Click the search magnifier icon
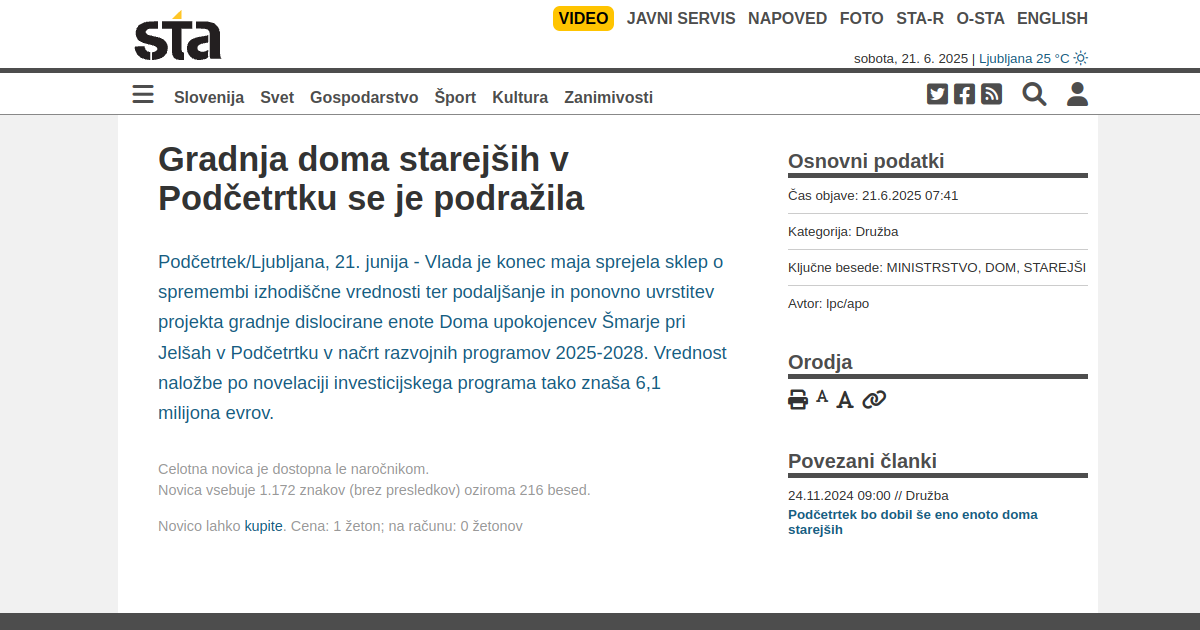 click(1034, 94)
